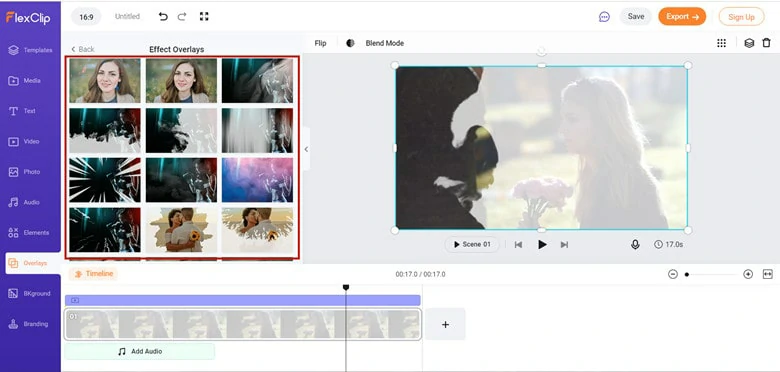
Task: Open the grid dots icon
Action: click(721, 43)
